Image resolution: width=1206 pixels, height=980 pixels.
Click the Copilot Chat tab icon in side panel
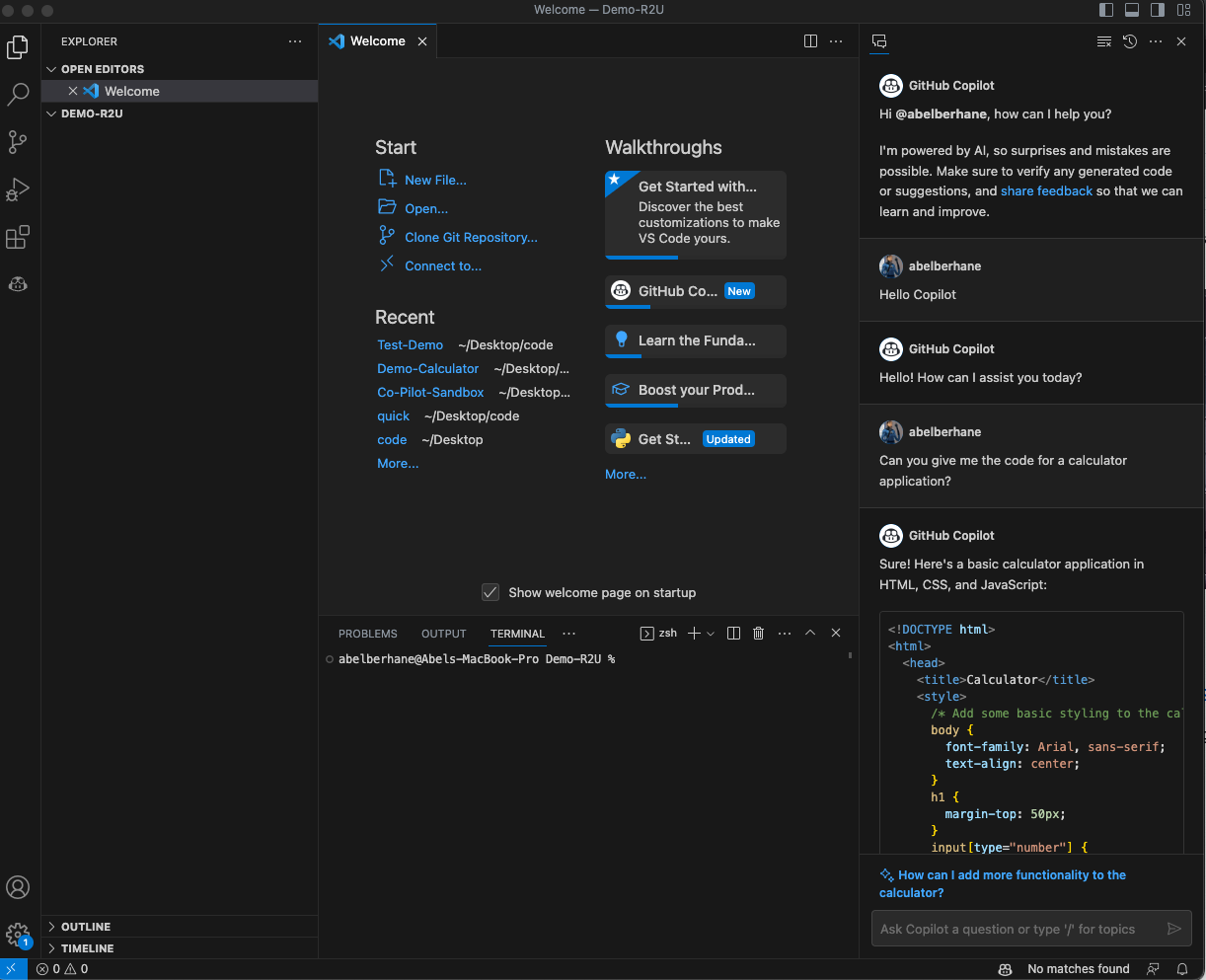[x=879, y=41]
